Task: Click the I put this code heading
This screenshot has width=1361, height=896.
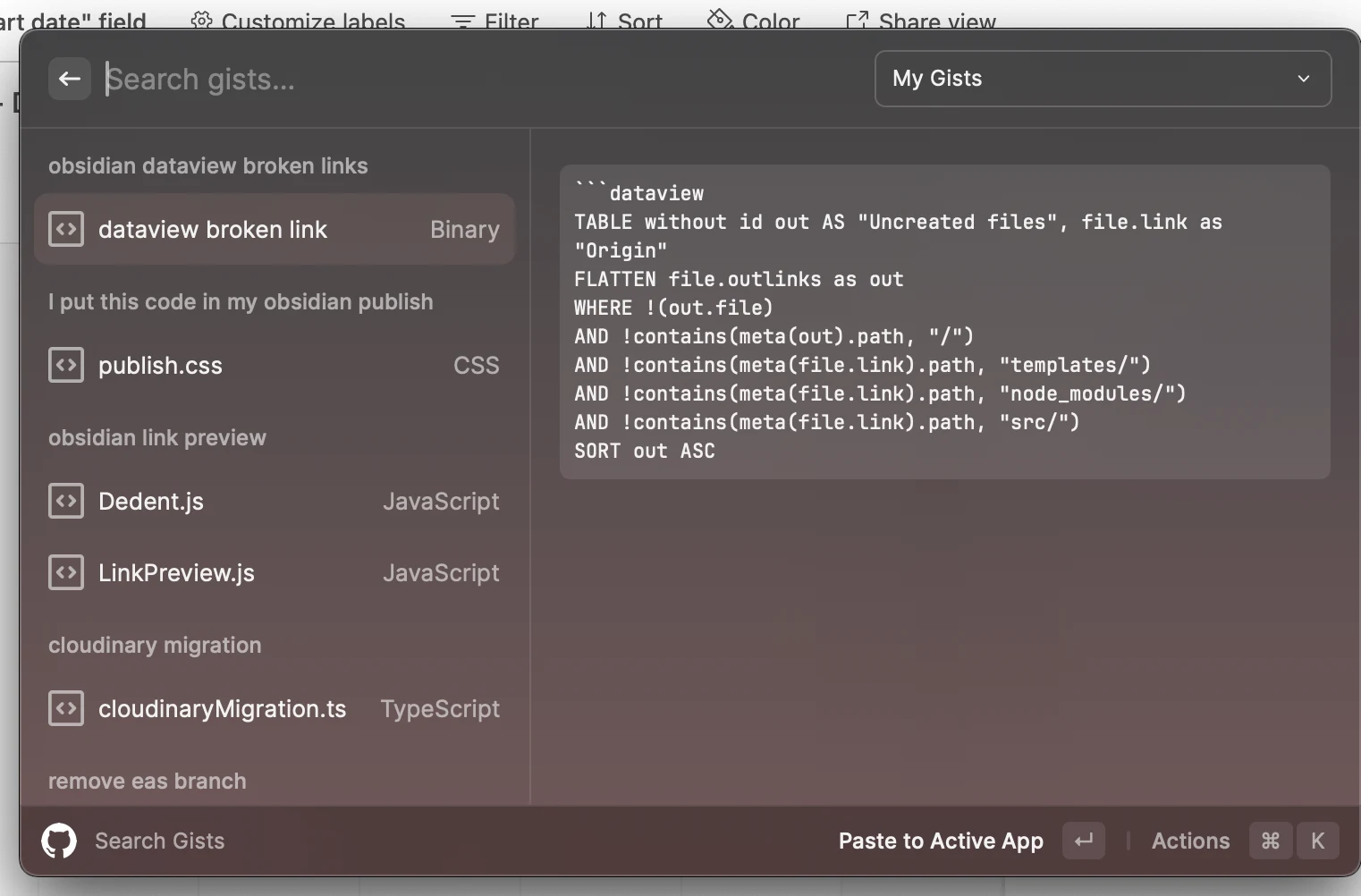Action: tap(241, 301)
